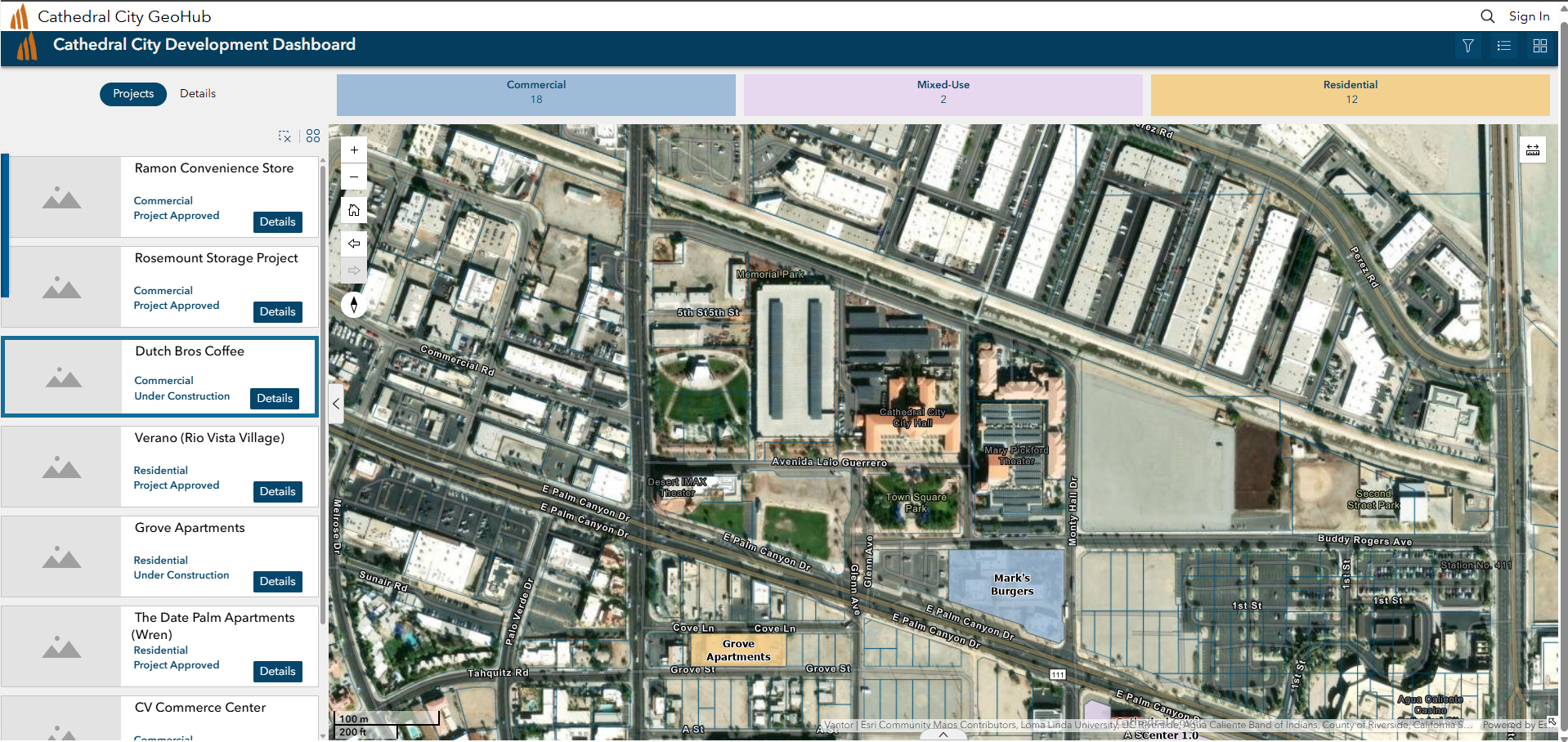Open the search icon in top bar
Viewport: 1568px width, 742px height.
point(1487,16)
